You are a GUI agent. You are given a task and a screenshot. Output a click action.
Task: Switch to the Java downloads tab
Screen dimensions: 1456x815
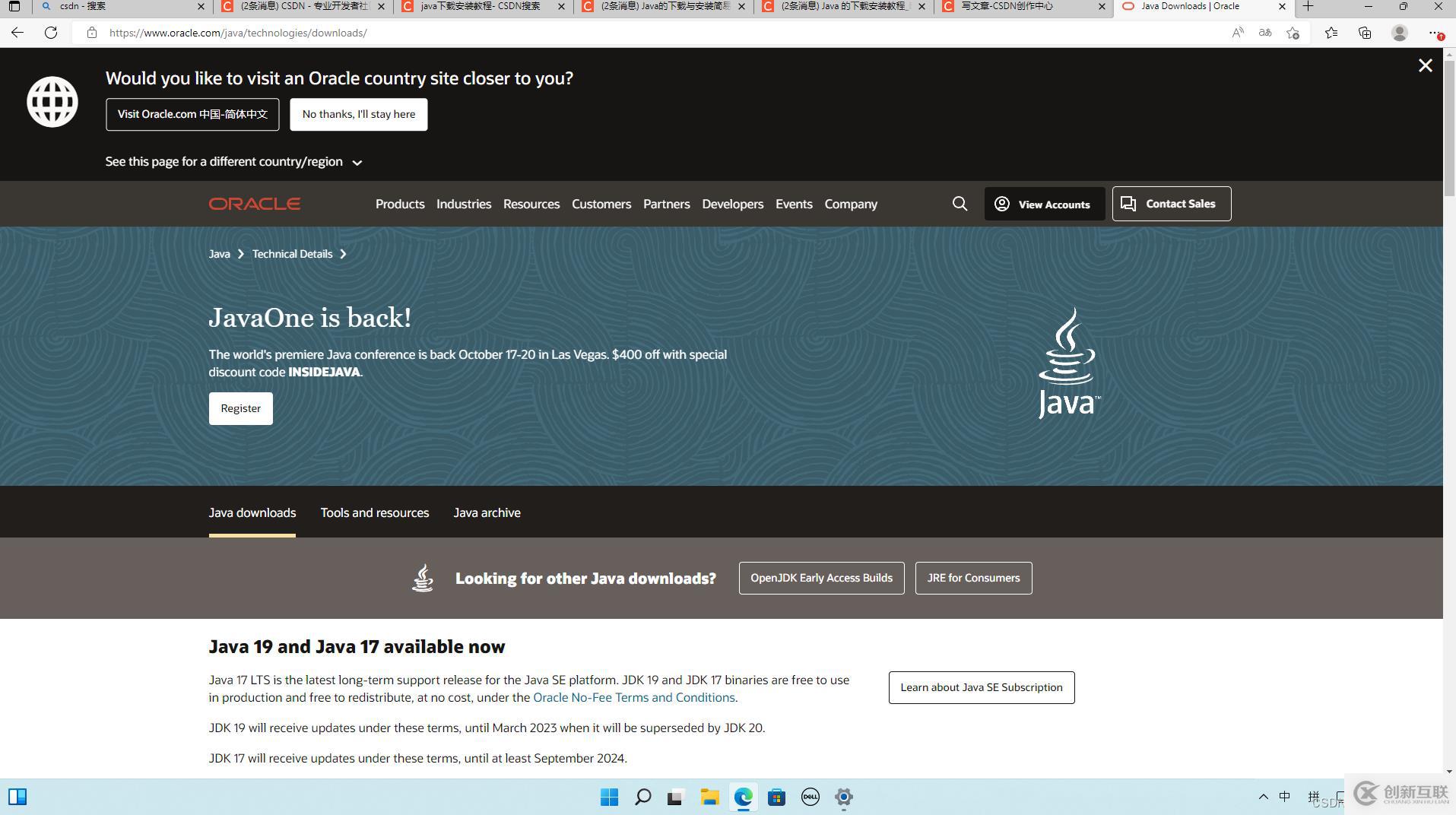point(252,513)
